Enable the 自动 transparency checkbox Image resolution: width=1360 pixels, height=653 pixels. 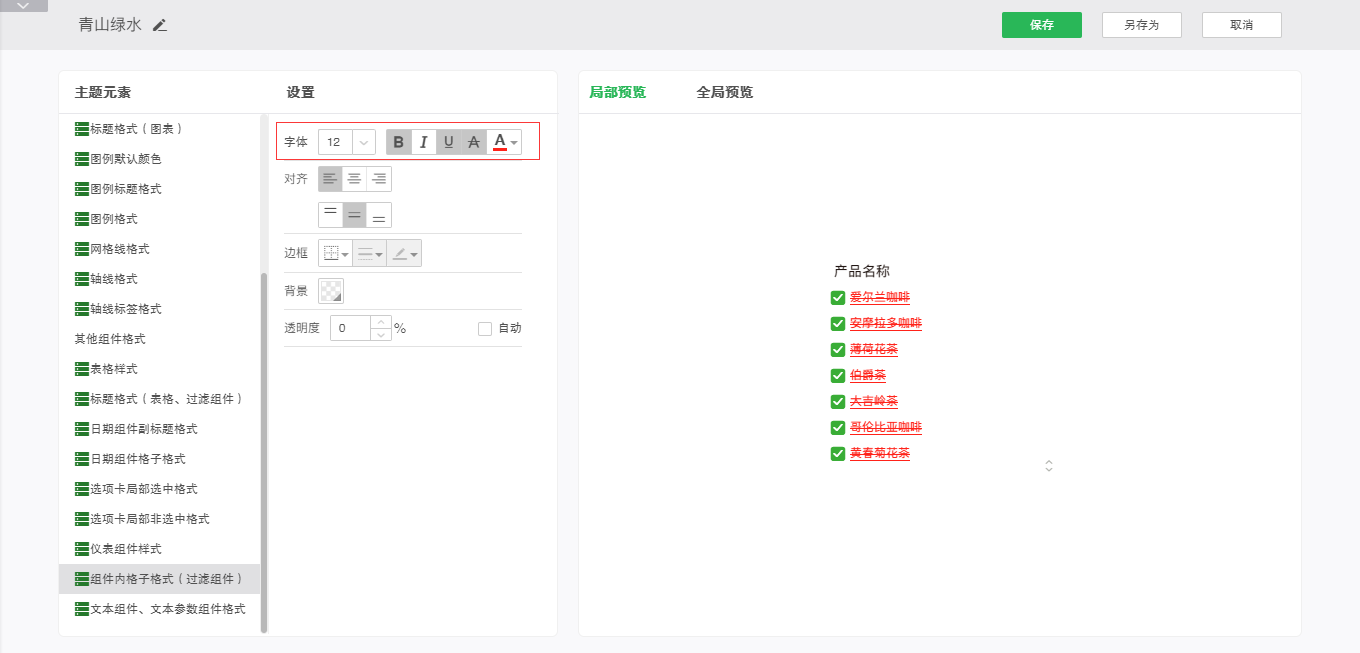(x=485, y=328)
